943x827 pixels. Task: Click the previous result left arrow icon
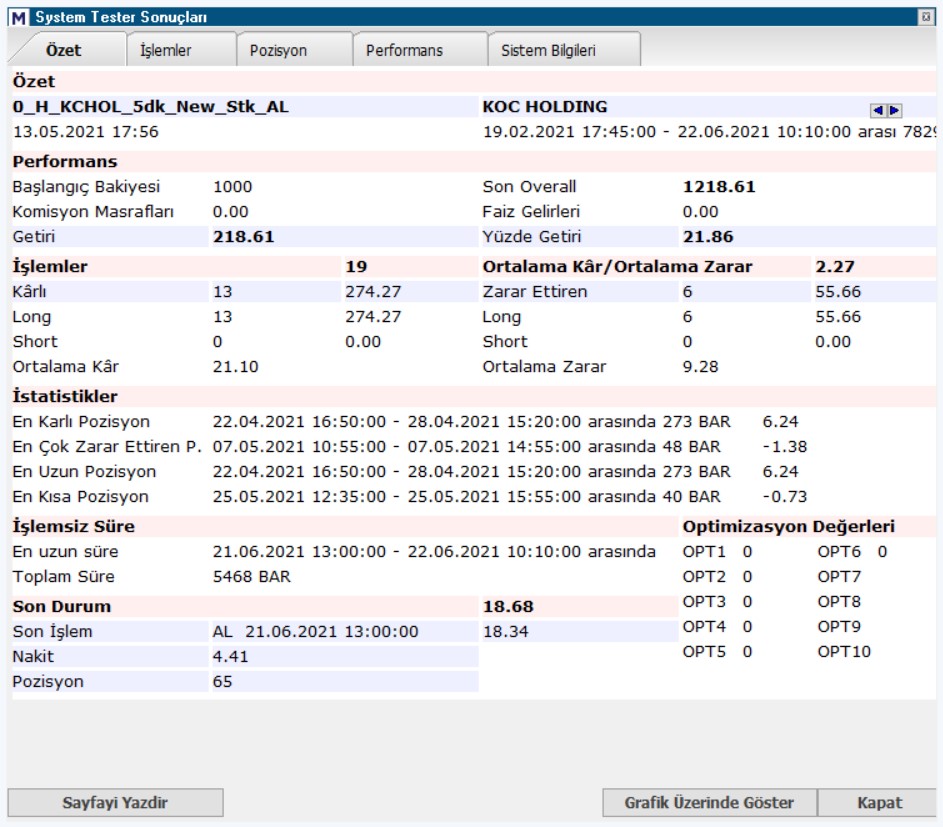pos(878,110)
